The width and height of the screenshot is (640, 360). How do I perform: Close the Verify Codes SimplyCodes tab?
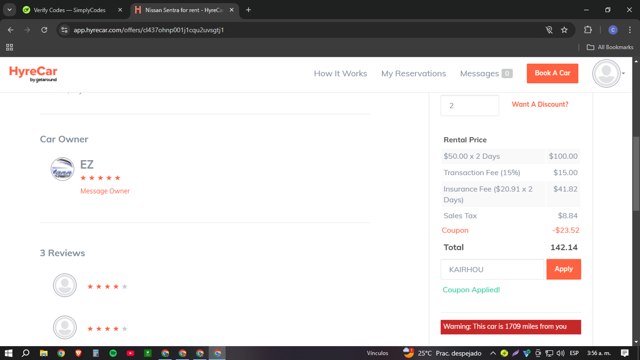[x=120, y=10]
